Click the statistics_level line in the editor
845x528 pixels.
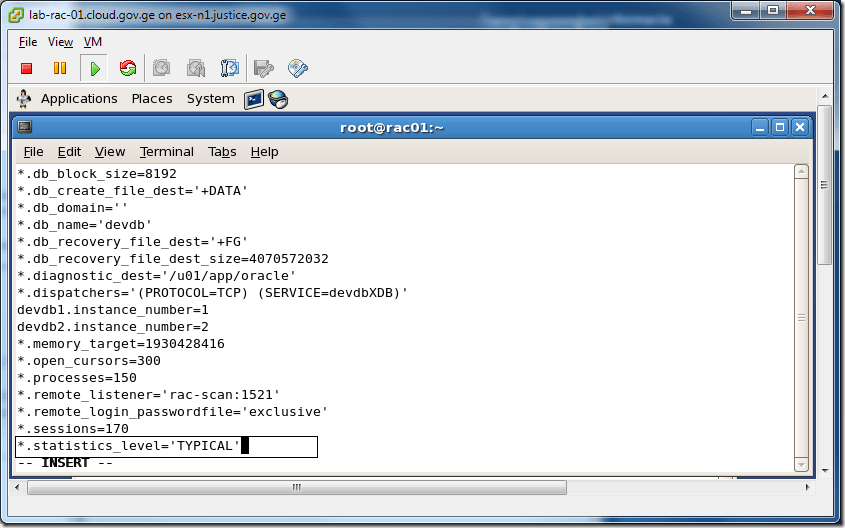[x=130, y=446]
